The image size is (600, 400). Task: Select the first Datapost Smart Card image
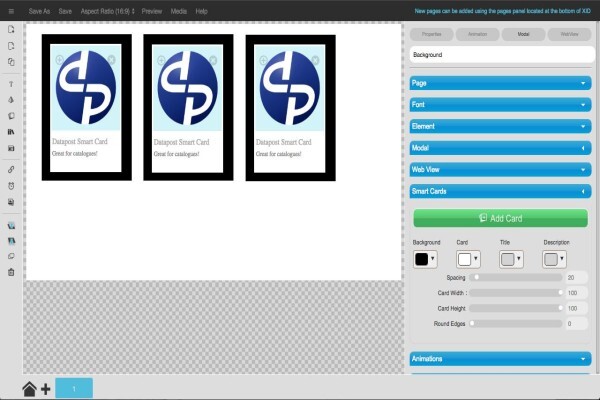click(x=86, y=87)
